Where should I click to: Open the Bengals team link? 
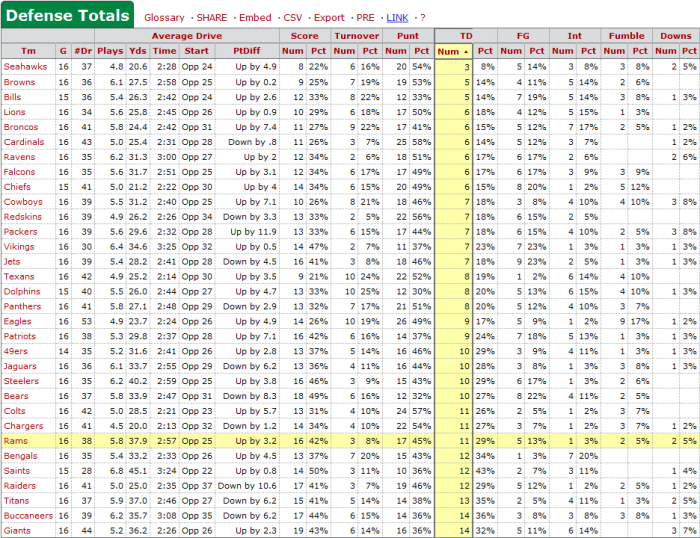click(20, 456)
